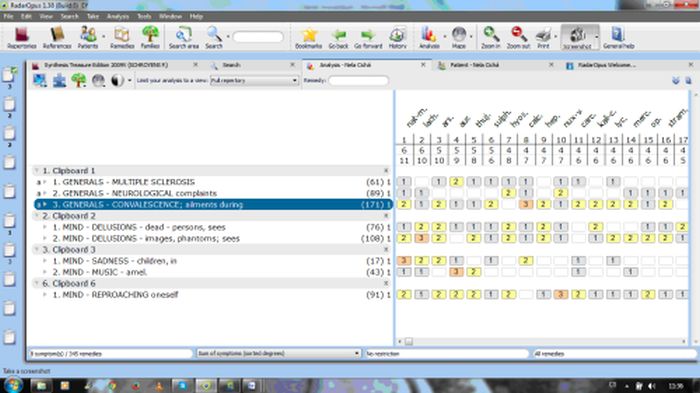Click the Search area icon

(x=183, y=38)
